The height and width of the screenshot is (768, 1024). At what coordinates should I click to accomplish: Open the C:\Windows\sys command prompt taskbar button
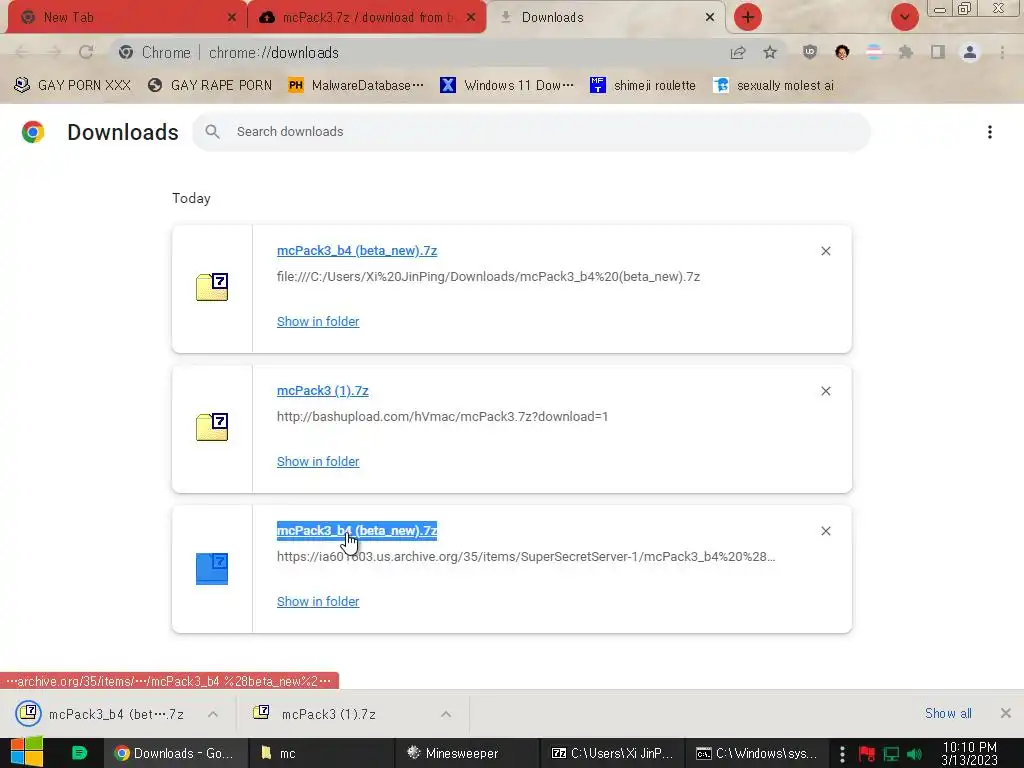coord(757,753)
